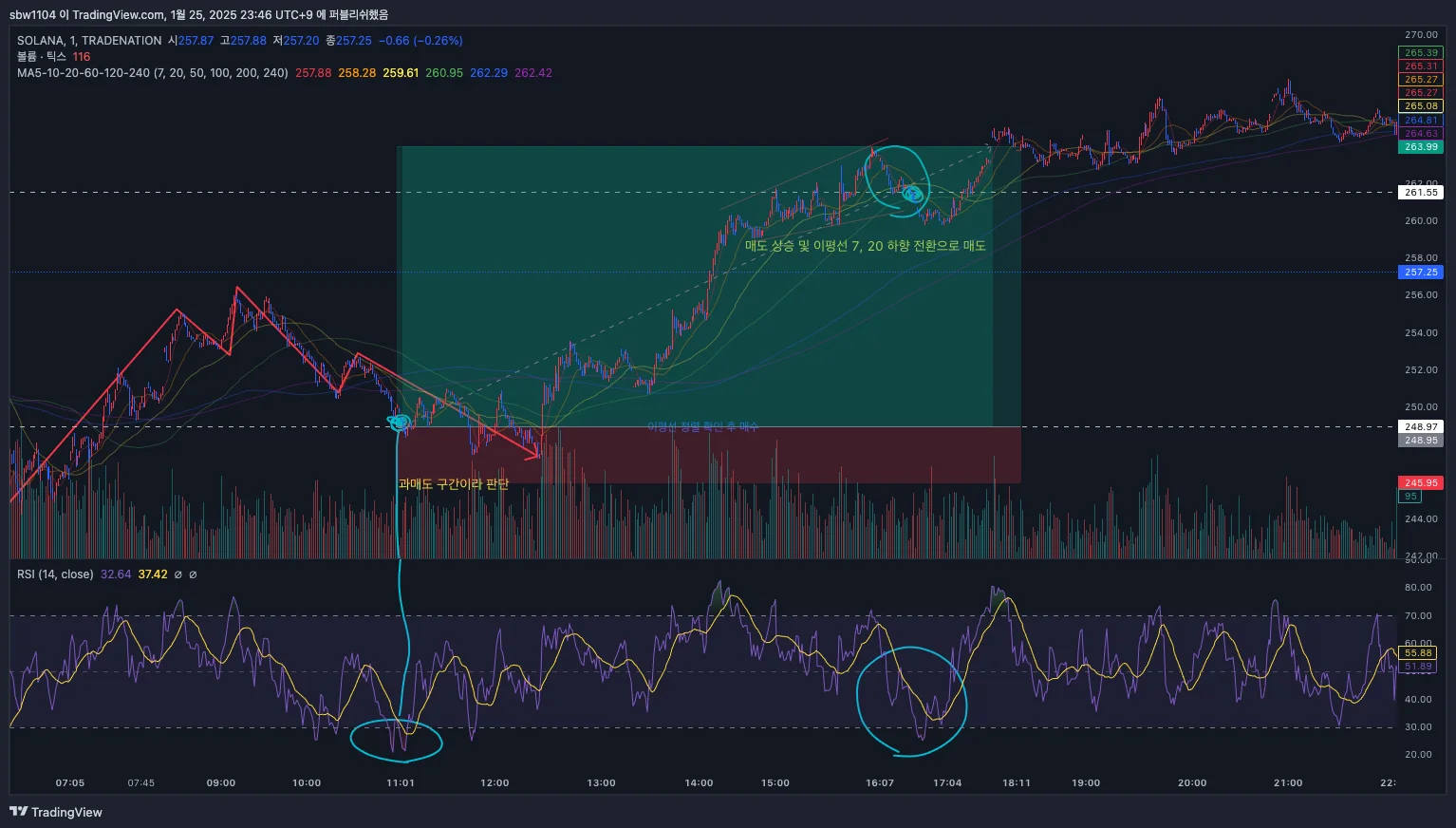Click the 261.55 dashed line price label
Image resolution: width=1456 pixels, height=828 pixels.
pyautogui.click(x=1421, y=192)
